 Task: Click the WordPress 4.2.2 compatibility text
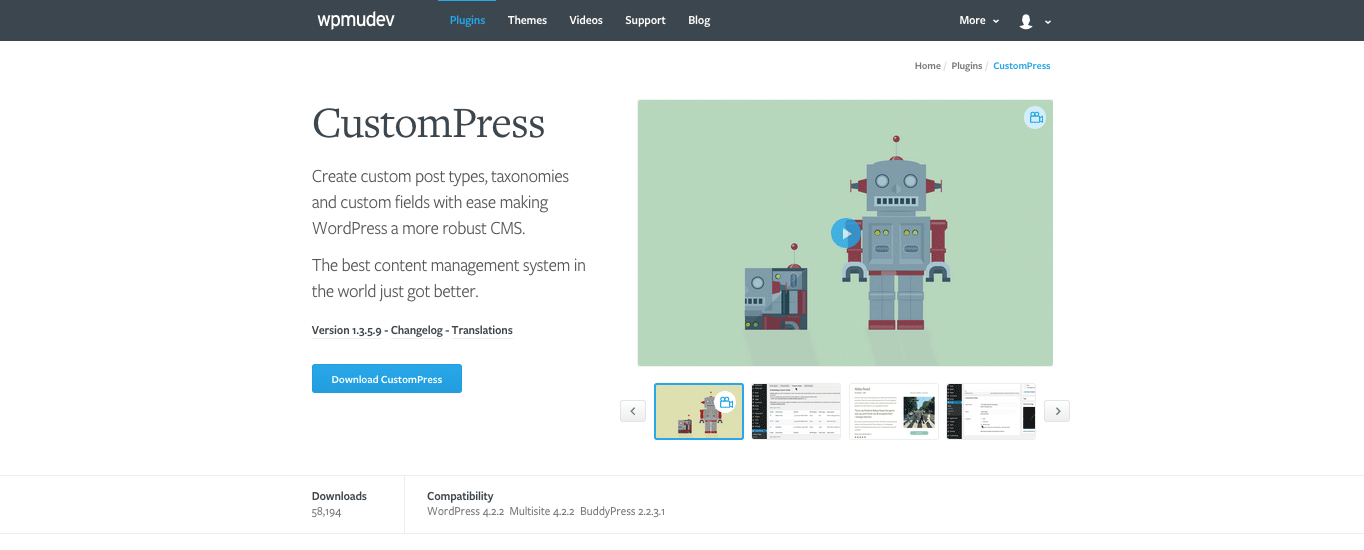(x=465, y=512)
